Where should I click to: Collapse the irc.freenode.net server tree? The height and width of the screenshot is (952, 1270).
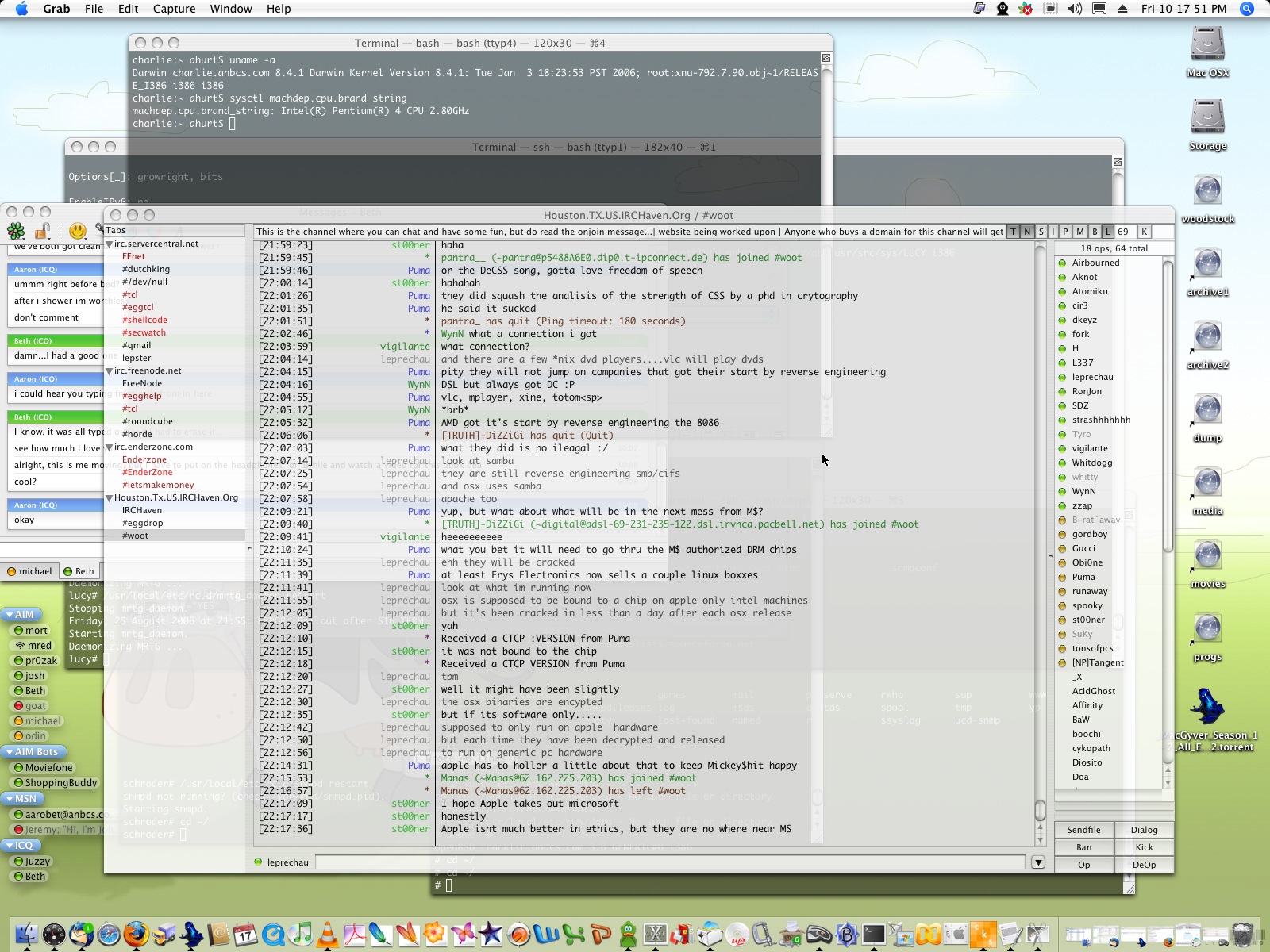point(110,371)
